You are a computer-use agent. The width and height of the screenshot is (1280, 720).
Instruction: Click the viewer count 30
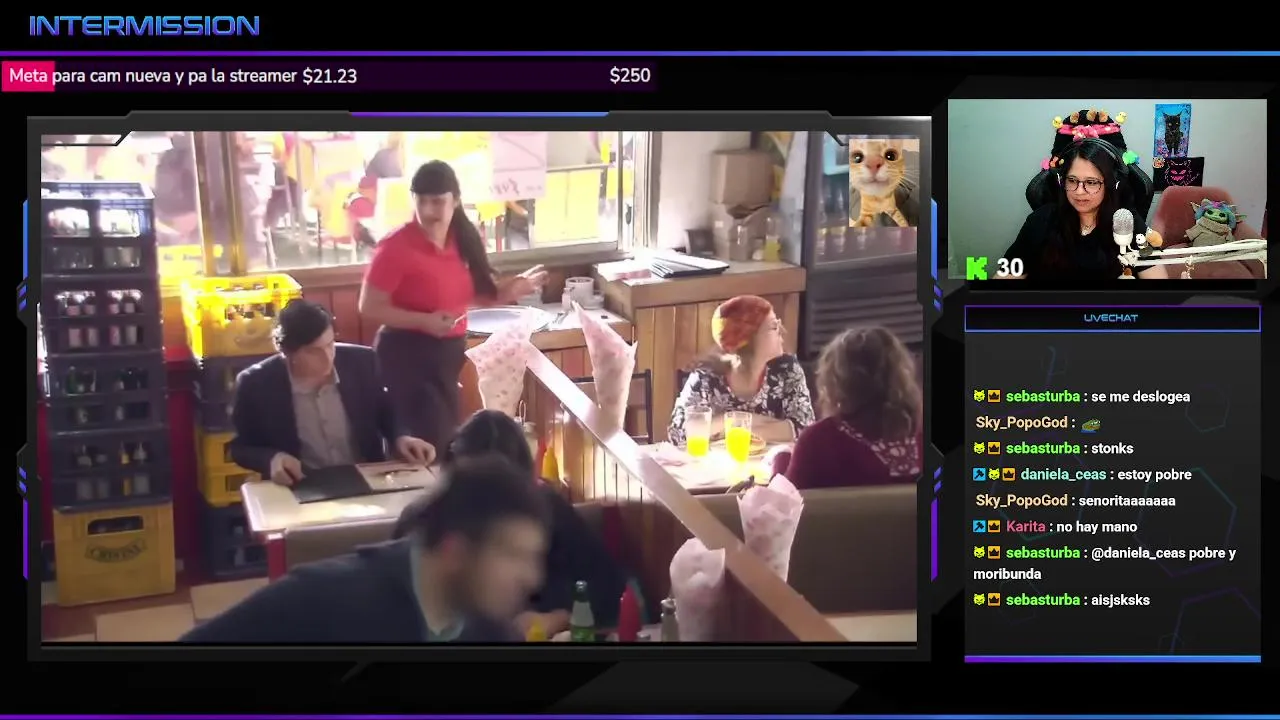[1009, 267]
